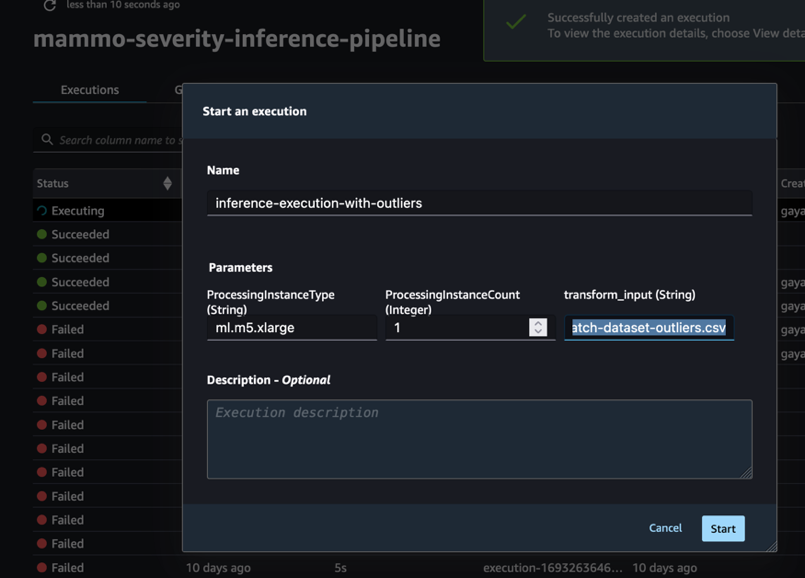This screenshot has width=805, height=578.
Task: Decrease the ProcessingInstanceCount with down arrow
Action: coord(538,332)
